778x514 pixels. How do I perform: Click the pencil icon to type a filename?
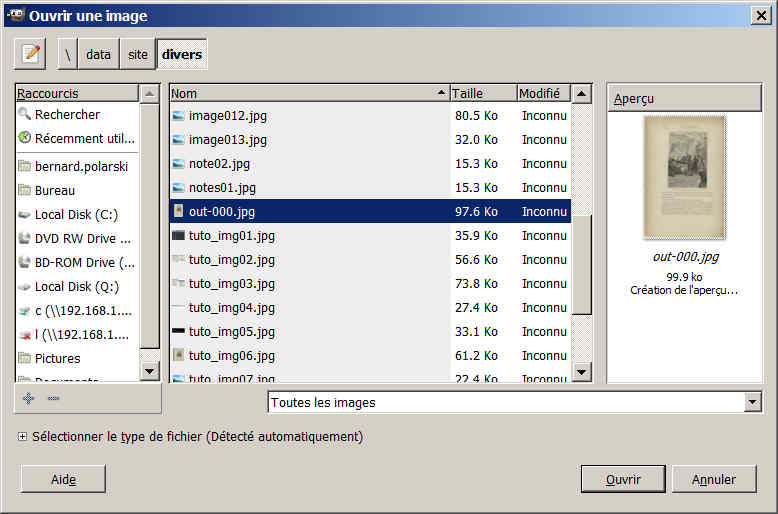click(31, 54)
